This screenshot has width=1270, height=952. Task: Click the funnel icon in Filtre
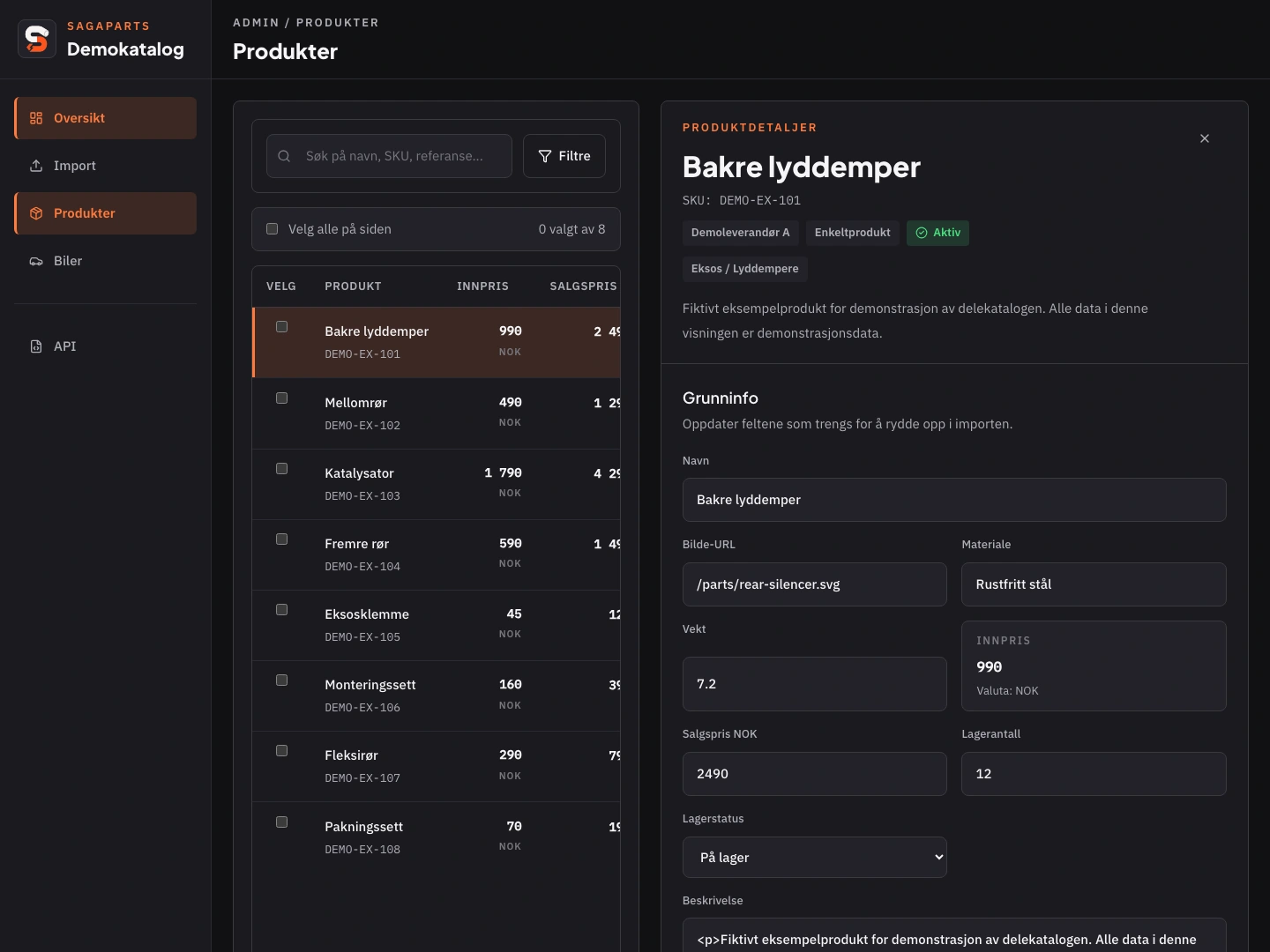(545, 156)
